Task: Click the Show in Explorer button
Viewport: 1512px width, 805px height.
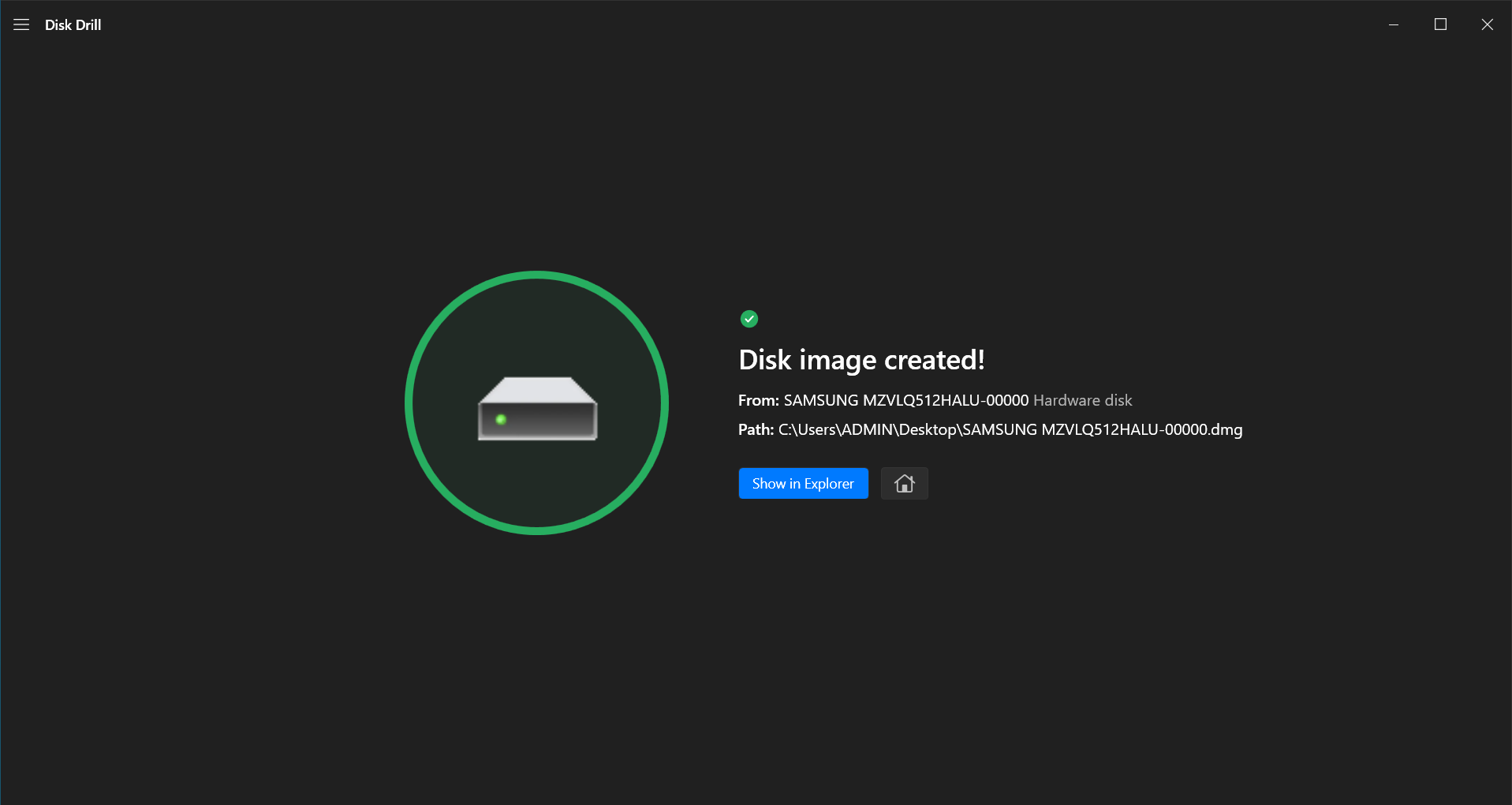Action: click(803, 483)
